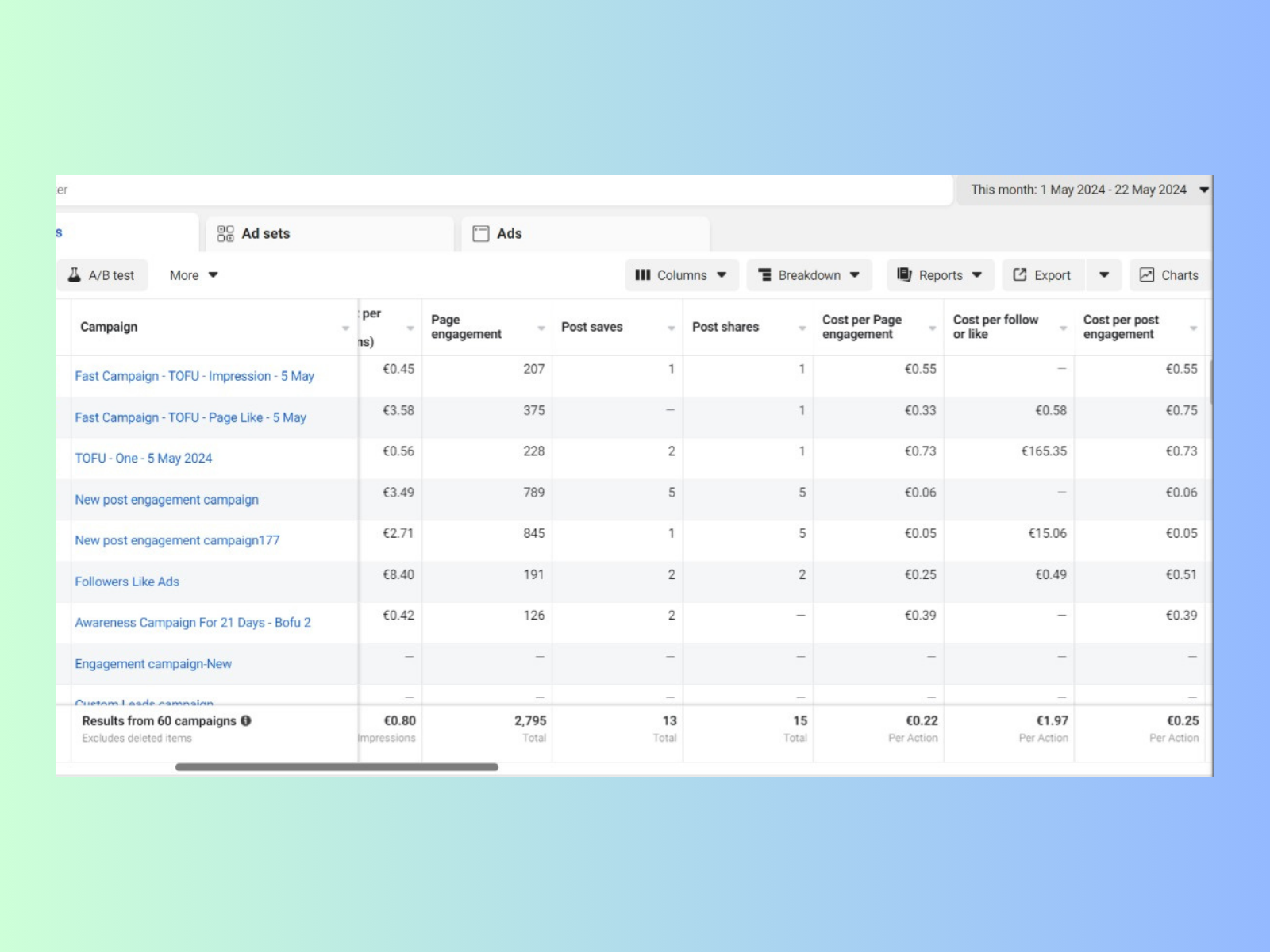Open Campaign column header menu arrow
The width and height of the screenshot is (1270, 952).
click(345, 328)
